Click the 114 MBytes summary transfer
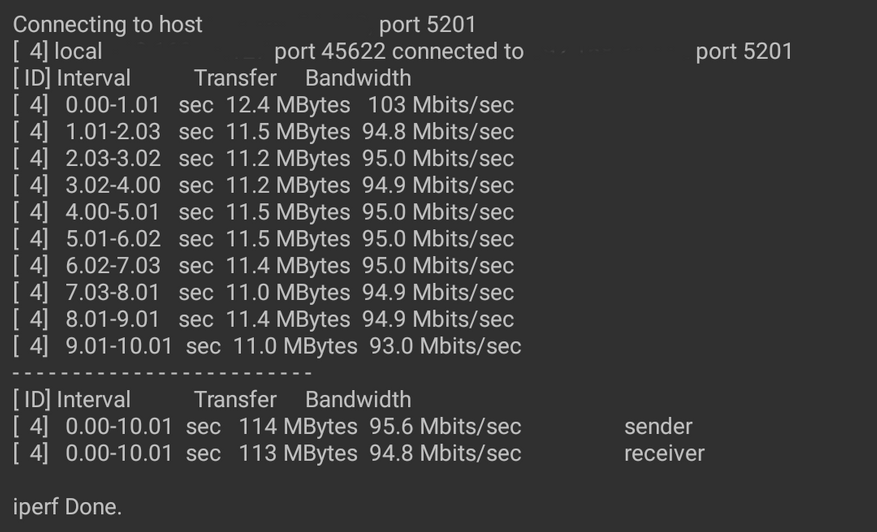This screenshot has width=877, height=532. point(298,427)
